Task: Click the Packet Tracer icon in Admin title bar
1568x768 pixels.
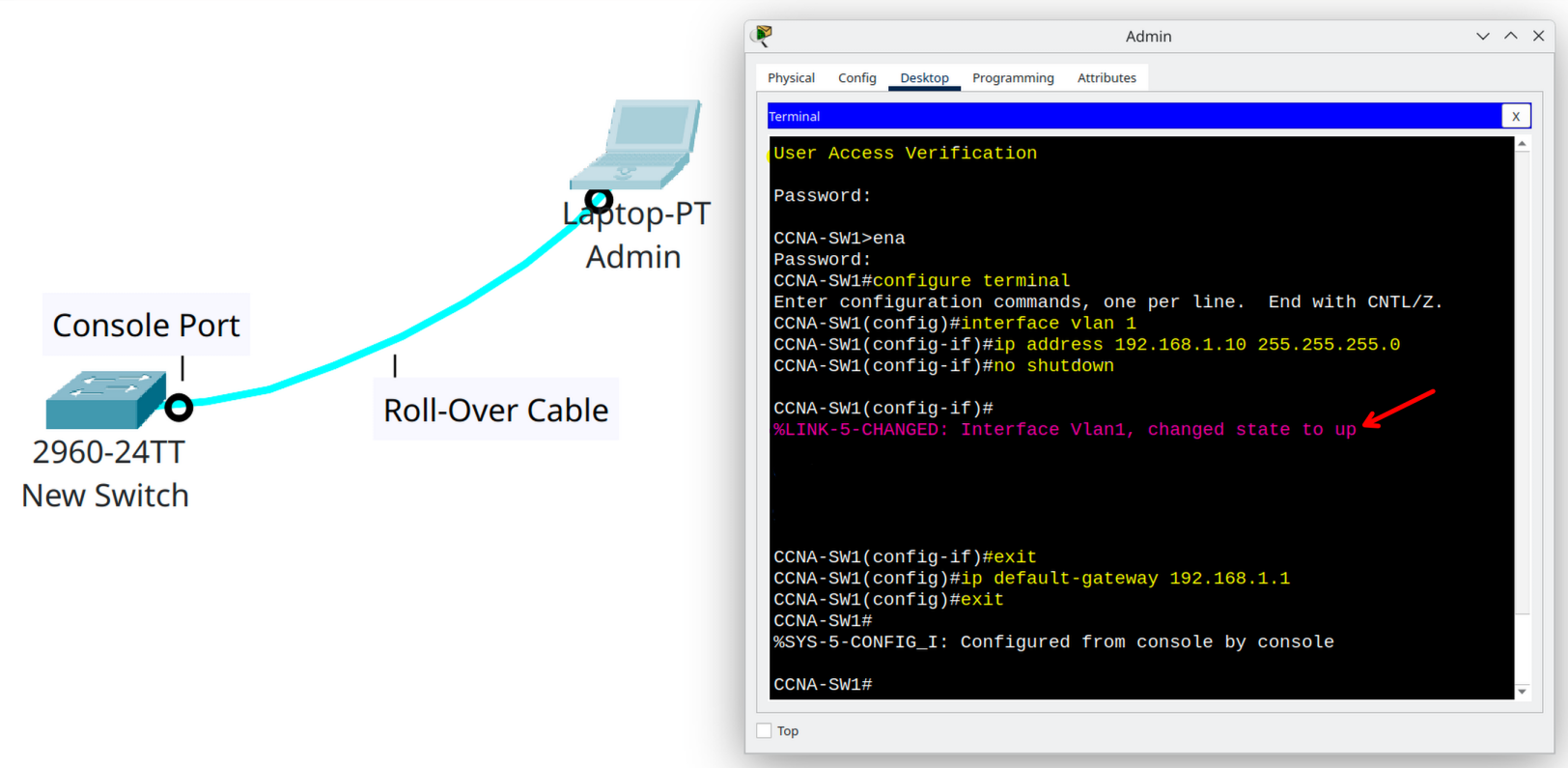Action: click(764, 36)
